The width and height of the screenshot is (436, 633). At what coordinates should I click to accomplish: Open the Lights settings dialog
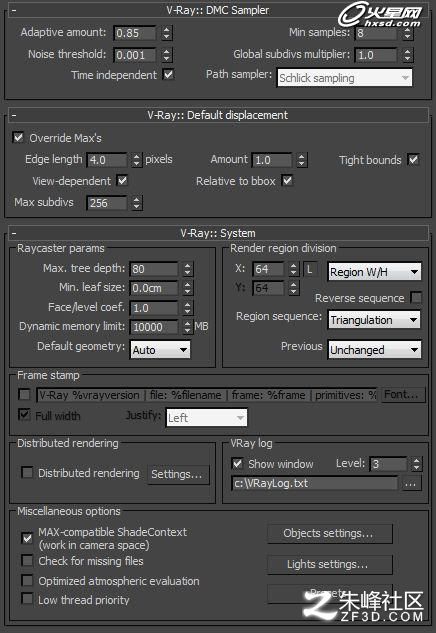330,564
